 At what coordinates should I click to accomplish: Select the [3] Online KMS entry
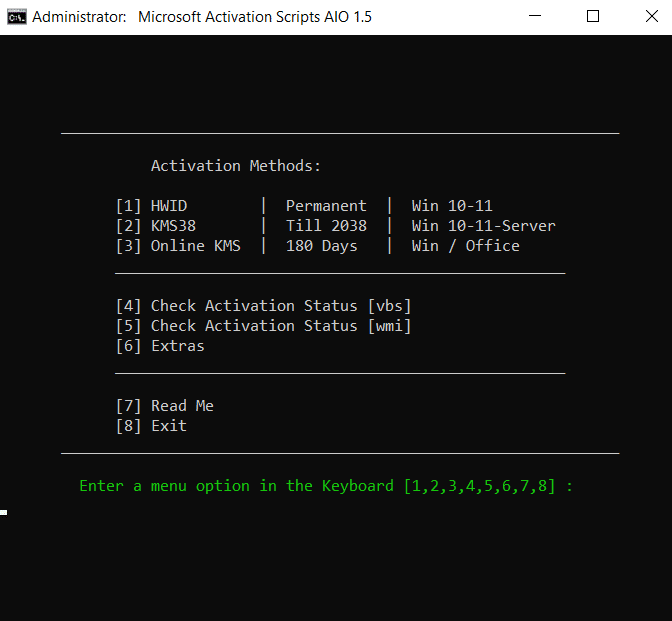click(x=178, y=246)
